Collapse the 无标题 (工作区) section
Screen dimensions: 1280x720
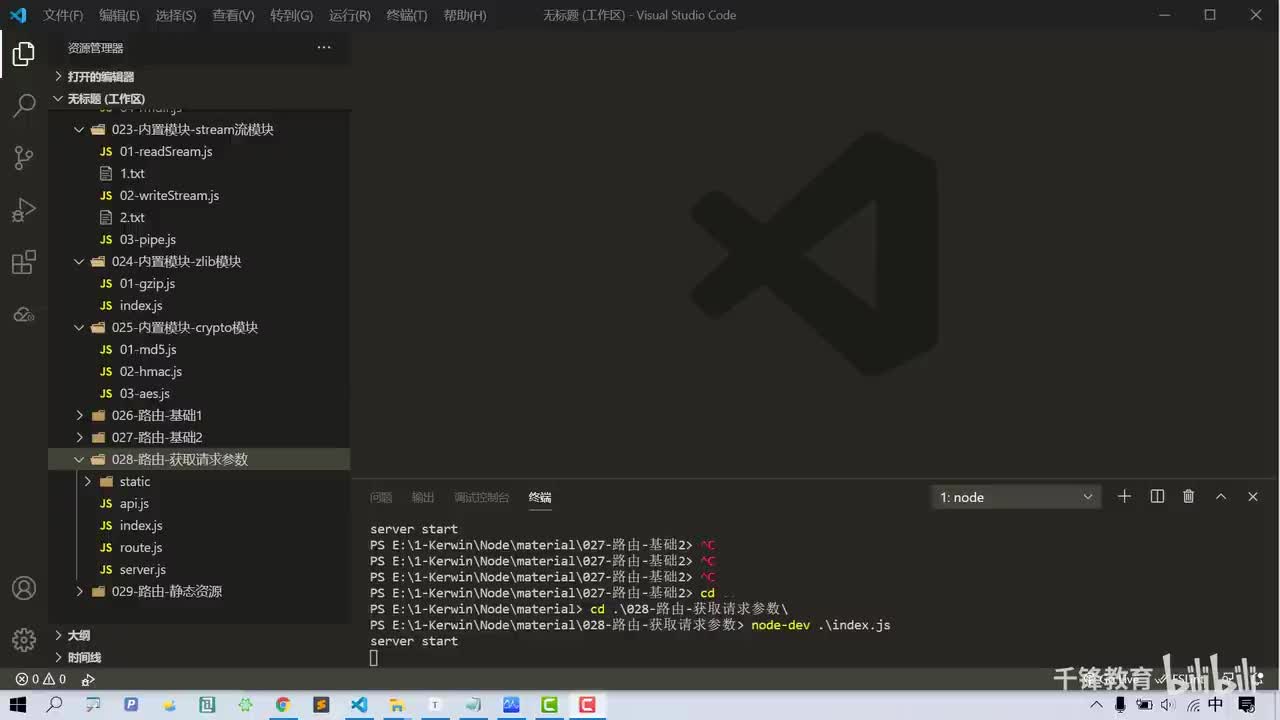point(199,98)
